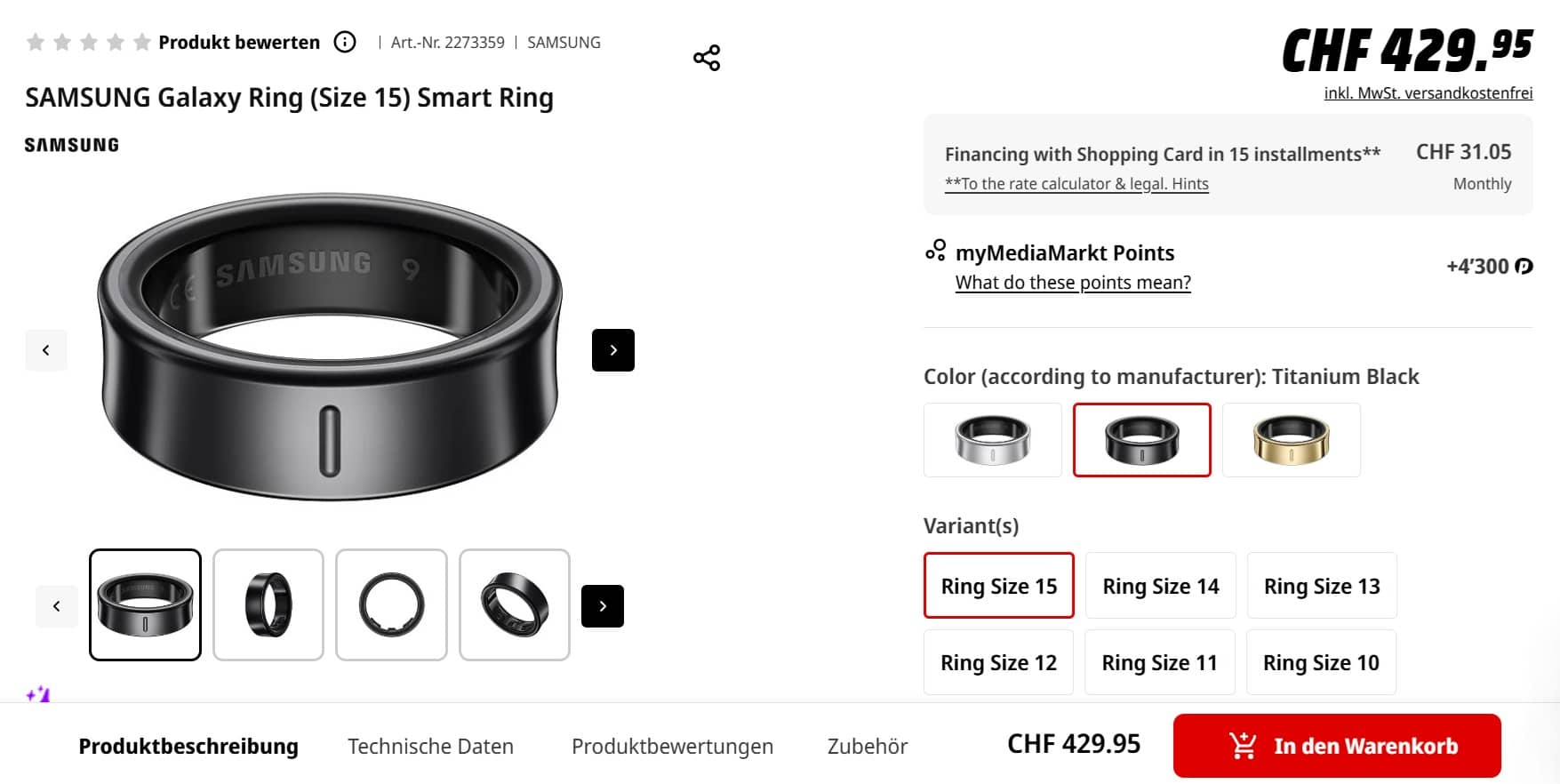Image resolution: width=1560 pixels, height=784 pixels.
Task: Select the gold color swatch
Action: point(1291,440)
